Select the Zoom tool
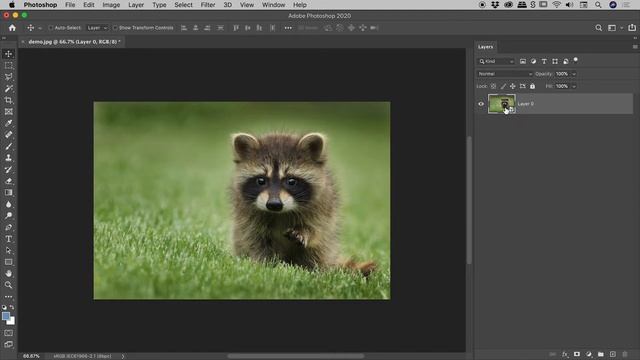640x360 pixels. pos(9,285)
